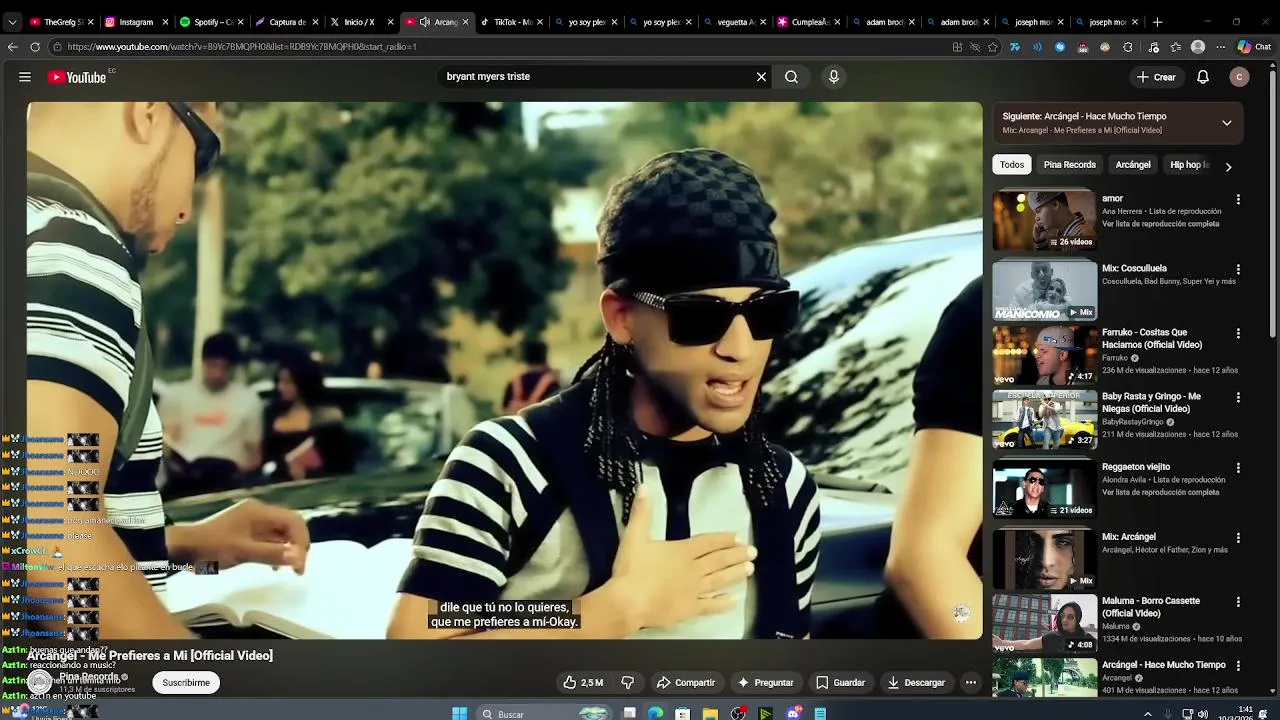Open the browser extensions puzzle icon
Viewport: 1280px width, 720px height.
[1128, 47]
